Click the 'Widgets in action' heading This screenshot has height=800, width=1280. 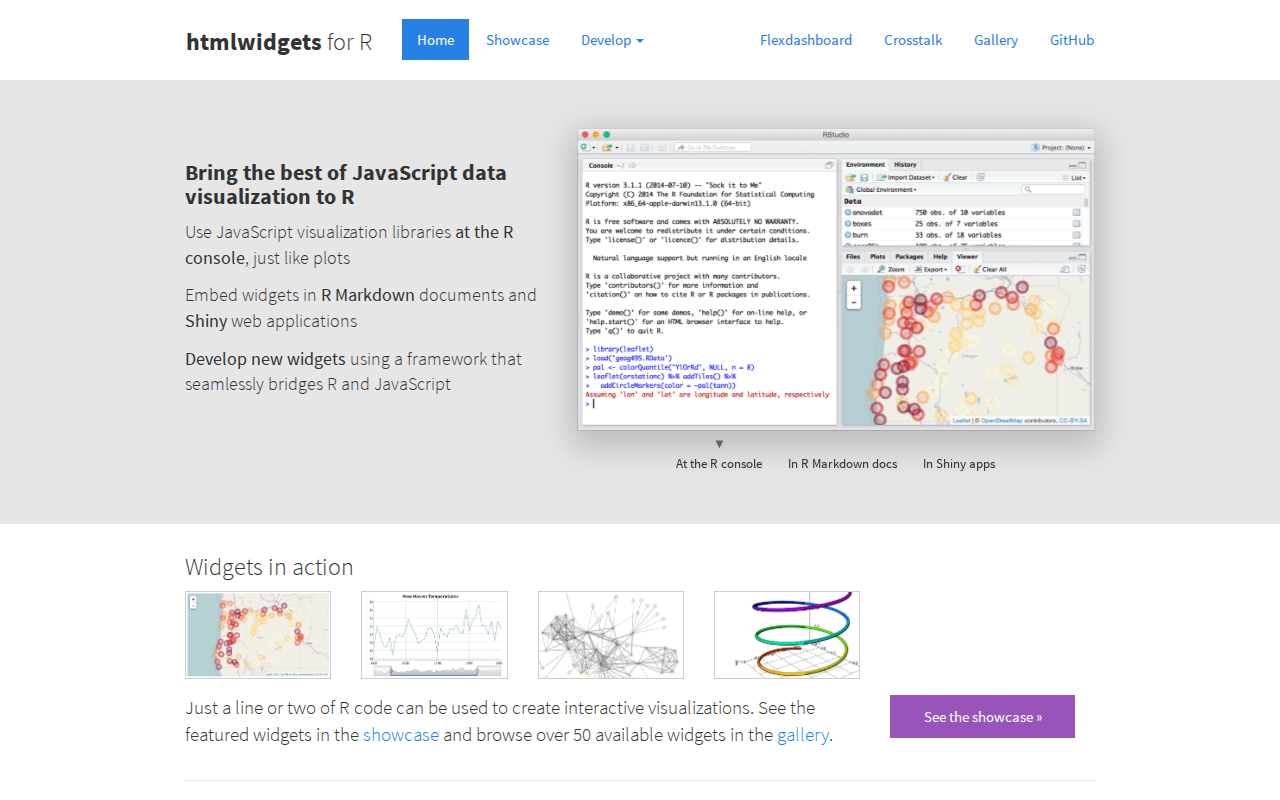point(269,567)
